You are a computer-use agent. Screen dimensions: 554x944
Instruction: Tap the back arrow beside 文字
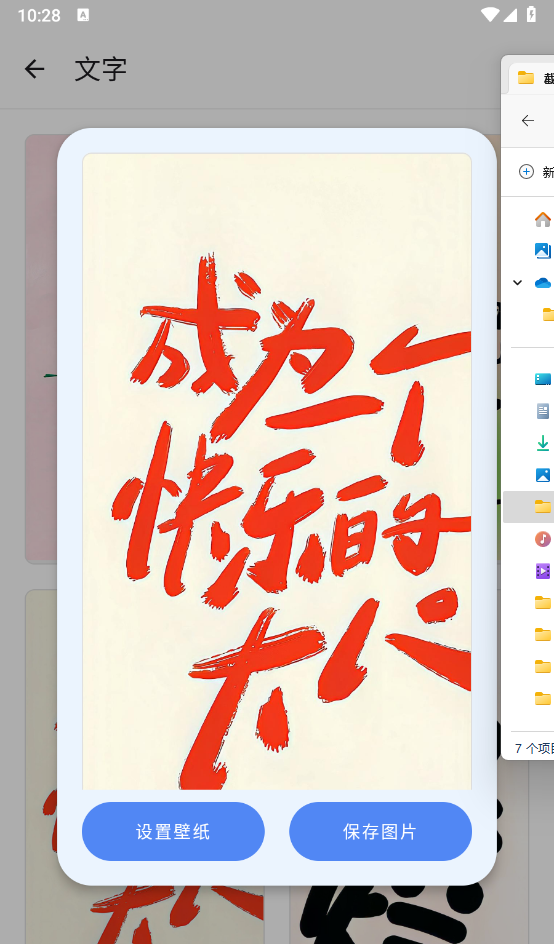pyautogui.click(x=34, y=69)
